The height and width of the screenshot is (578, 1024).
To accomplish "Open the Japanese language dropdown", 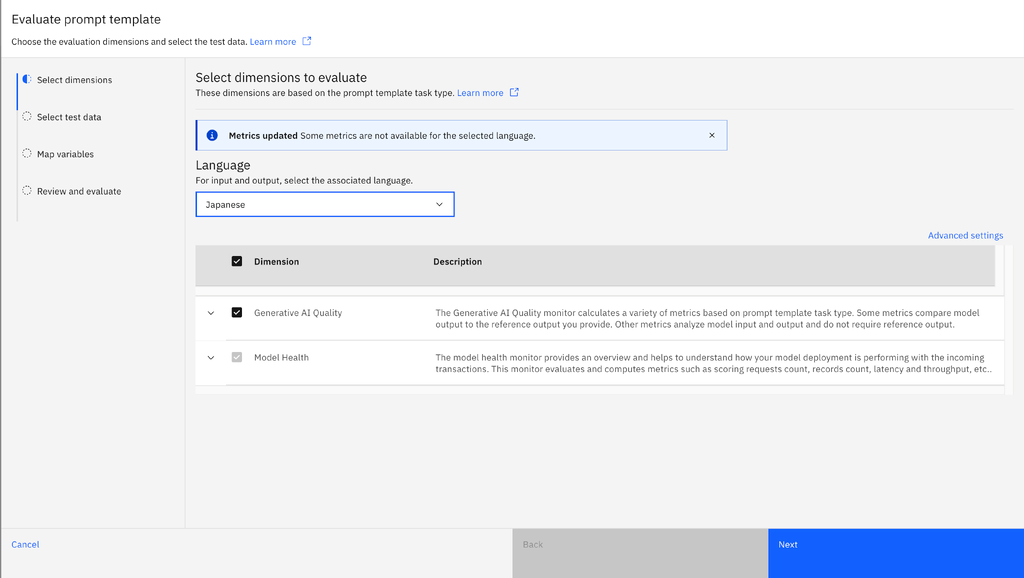I will [325, 204].
